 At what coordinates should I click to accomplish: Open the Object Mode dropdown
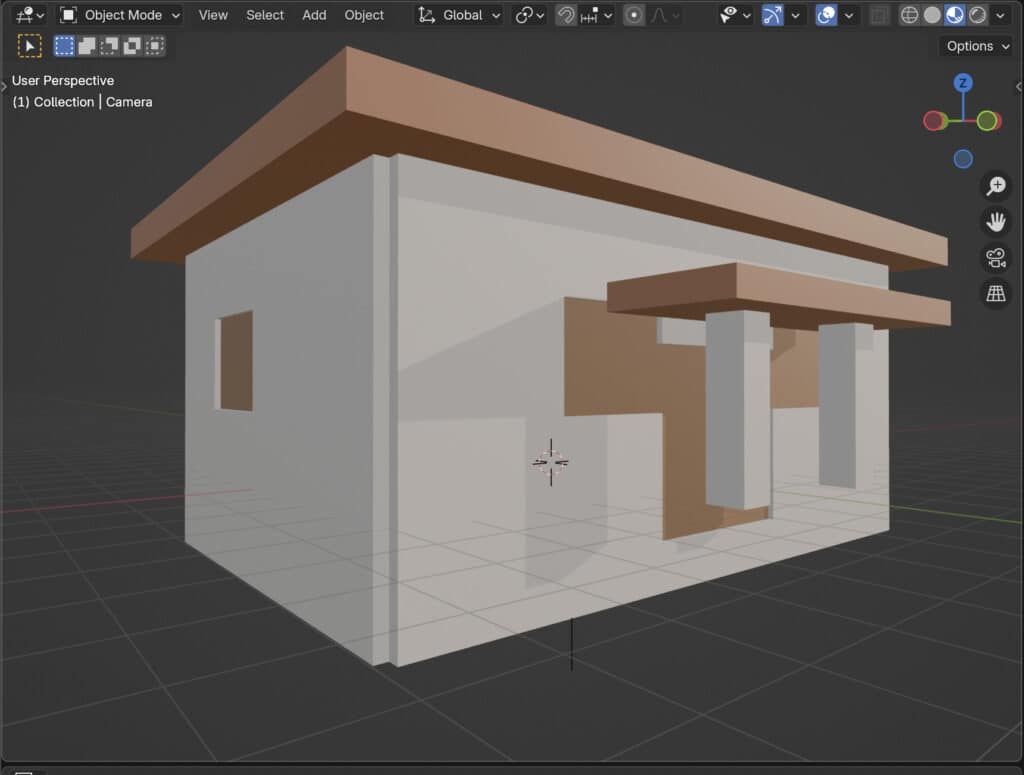coord(118,15)
